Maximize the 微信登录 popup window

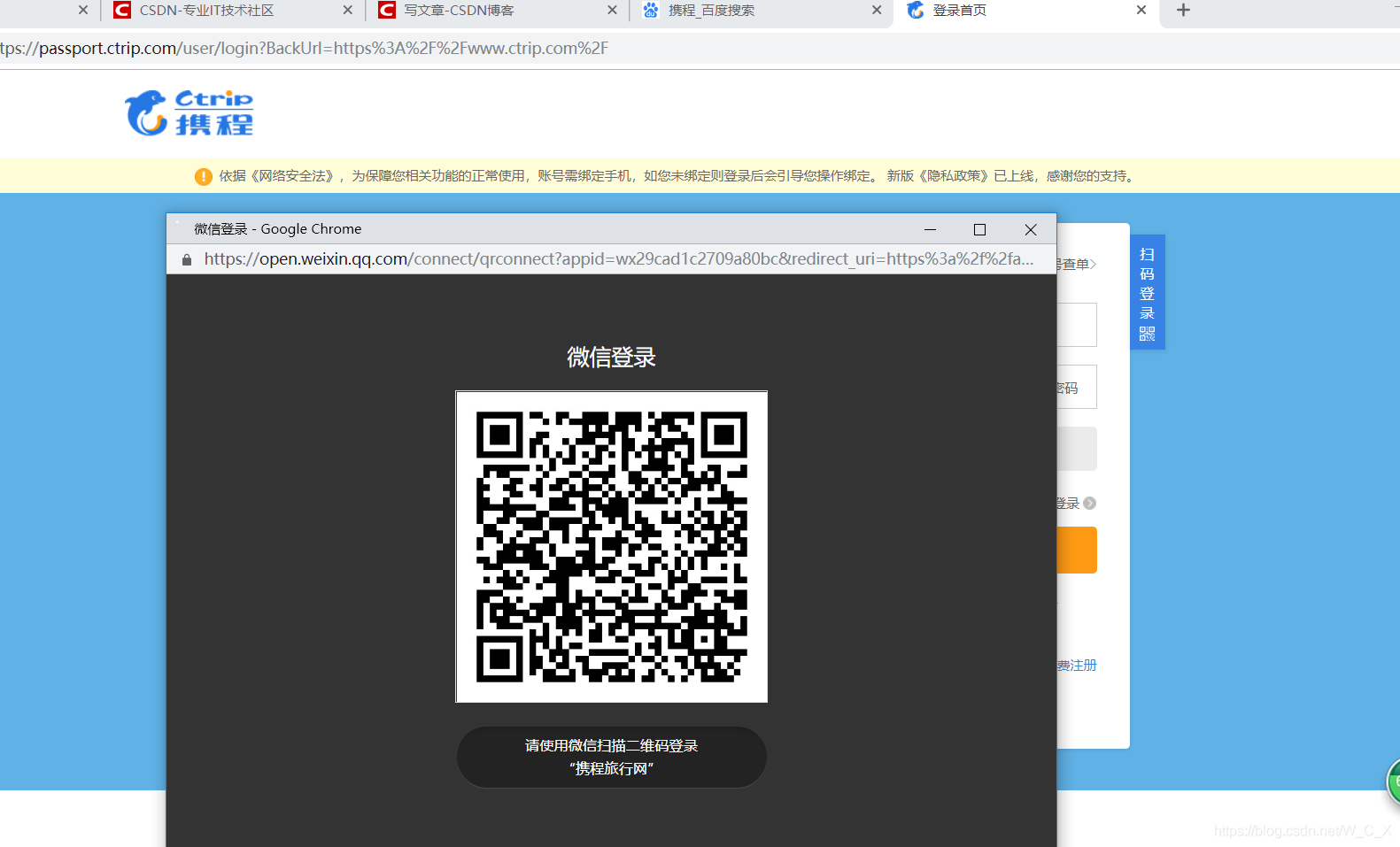pos(979,229)
